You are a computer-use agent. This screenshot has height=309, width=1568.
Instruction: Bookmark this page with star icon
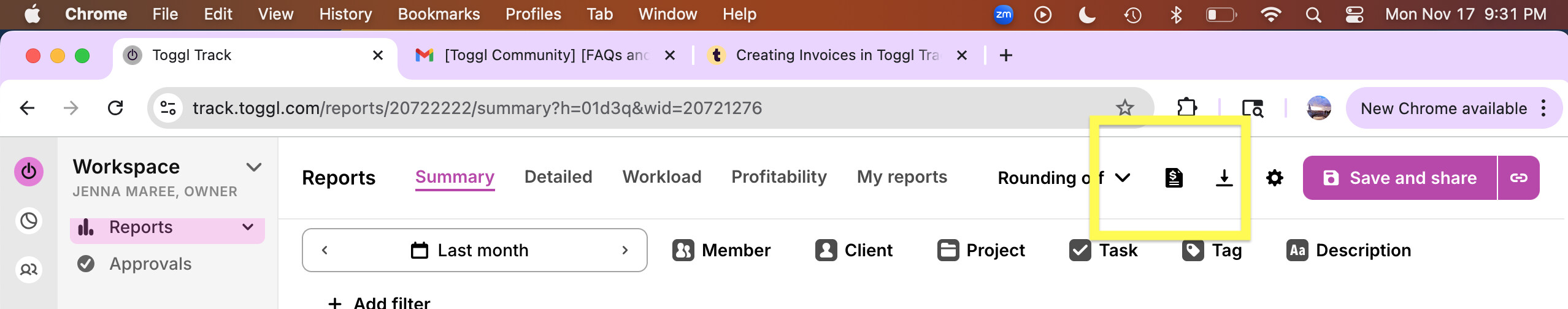[x=1124, y=108]
